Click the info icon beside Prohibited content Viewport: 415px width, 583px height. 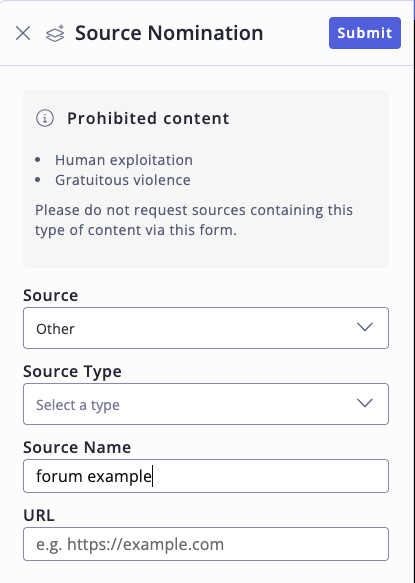pyautogui.click(x=45, y=118)
